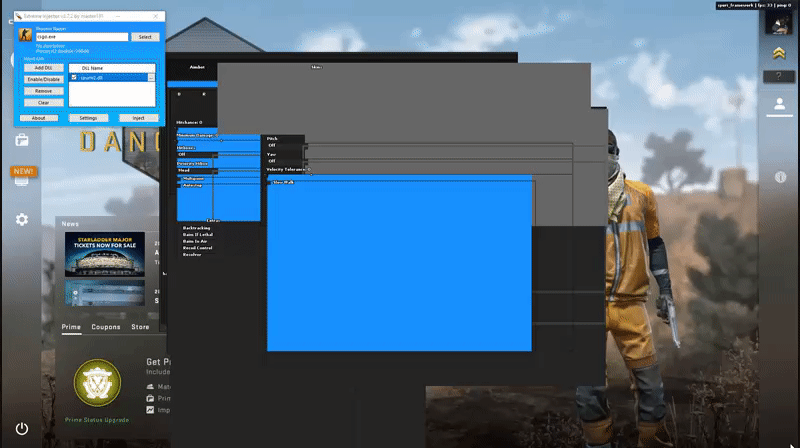Open the second news thumbnail below Starladder
Image resolution: width=800 pixels, height=448 pixels.
(105, 293)
